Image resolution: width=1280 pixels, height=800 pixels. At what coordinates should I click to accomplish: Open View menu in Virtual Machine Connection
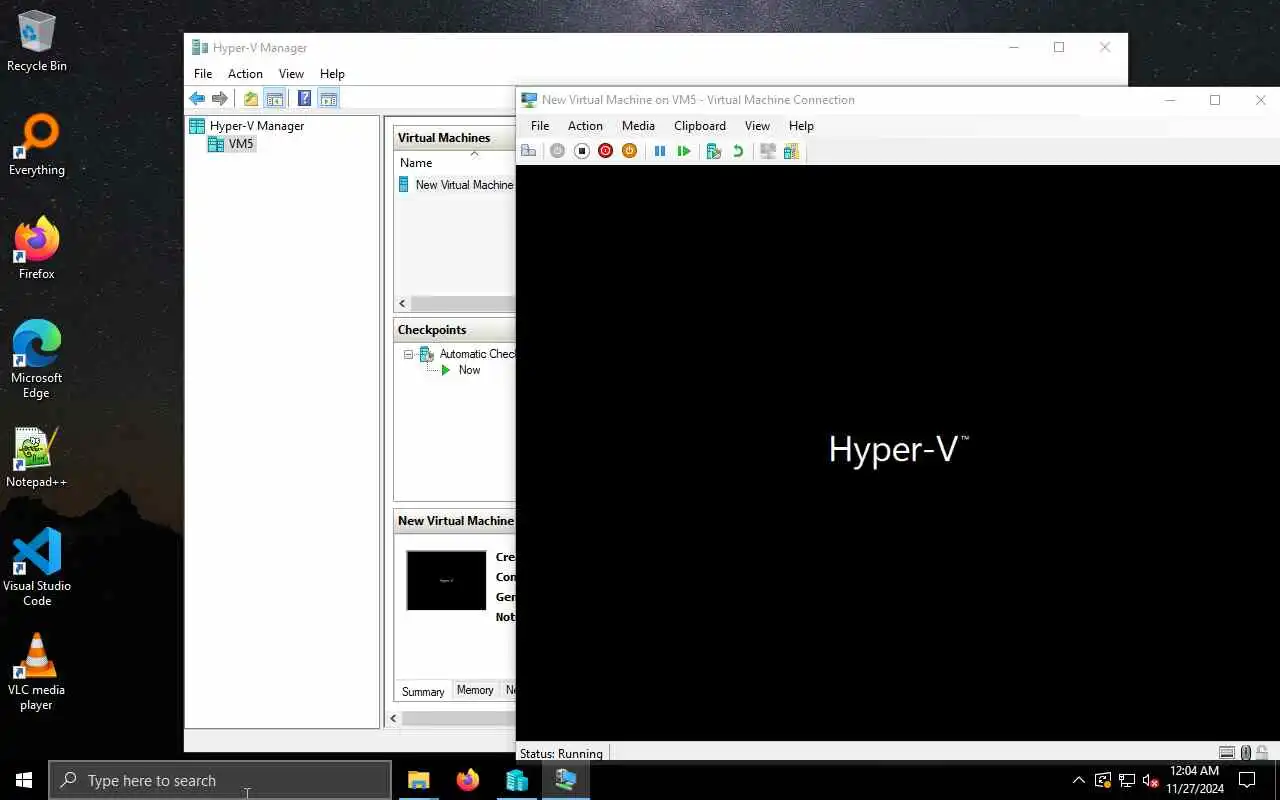coord(757,126)
